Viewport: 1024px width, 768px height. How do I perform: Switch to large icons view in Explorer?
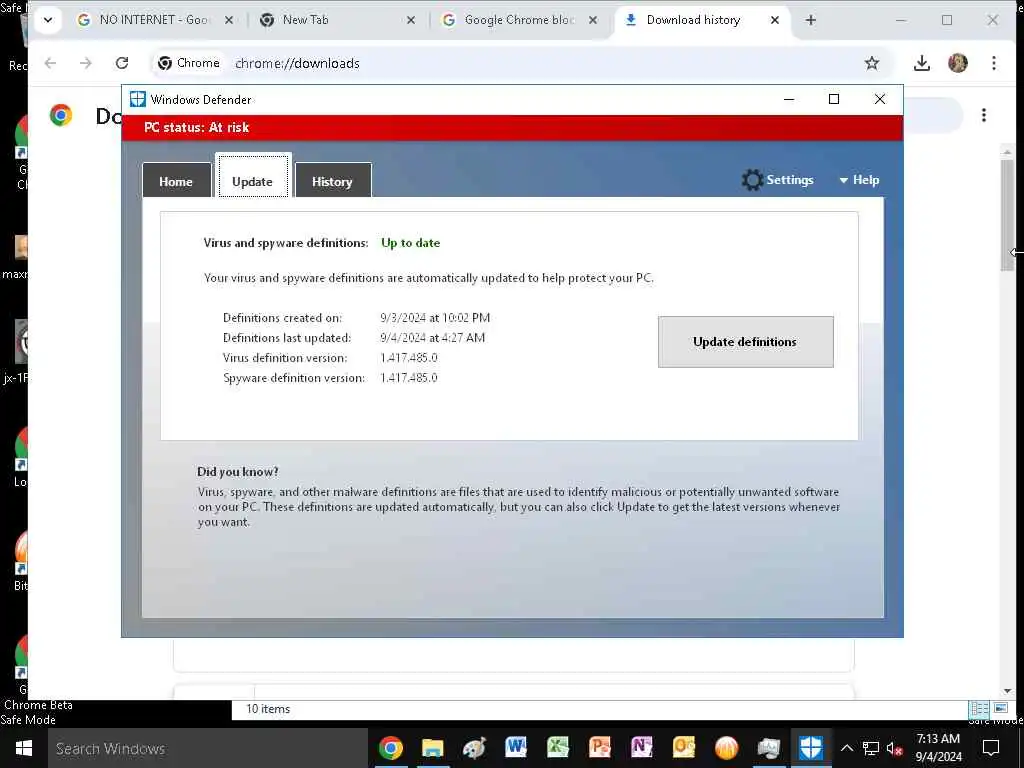(1000, 707)
